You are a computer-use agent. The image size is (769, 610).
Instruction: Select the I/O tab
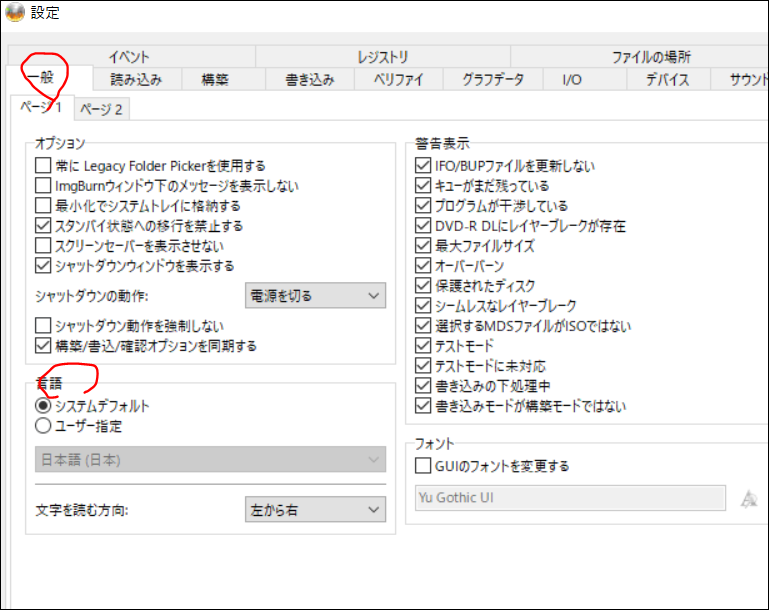click(x=585, y=79)
